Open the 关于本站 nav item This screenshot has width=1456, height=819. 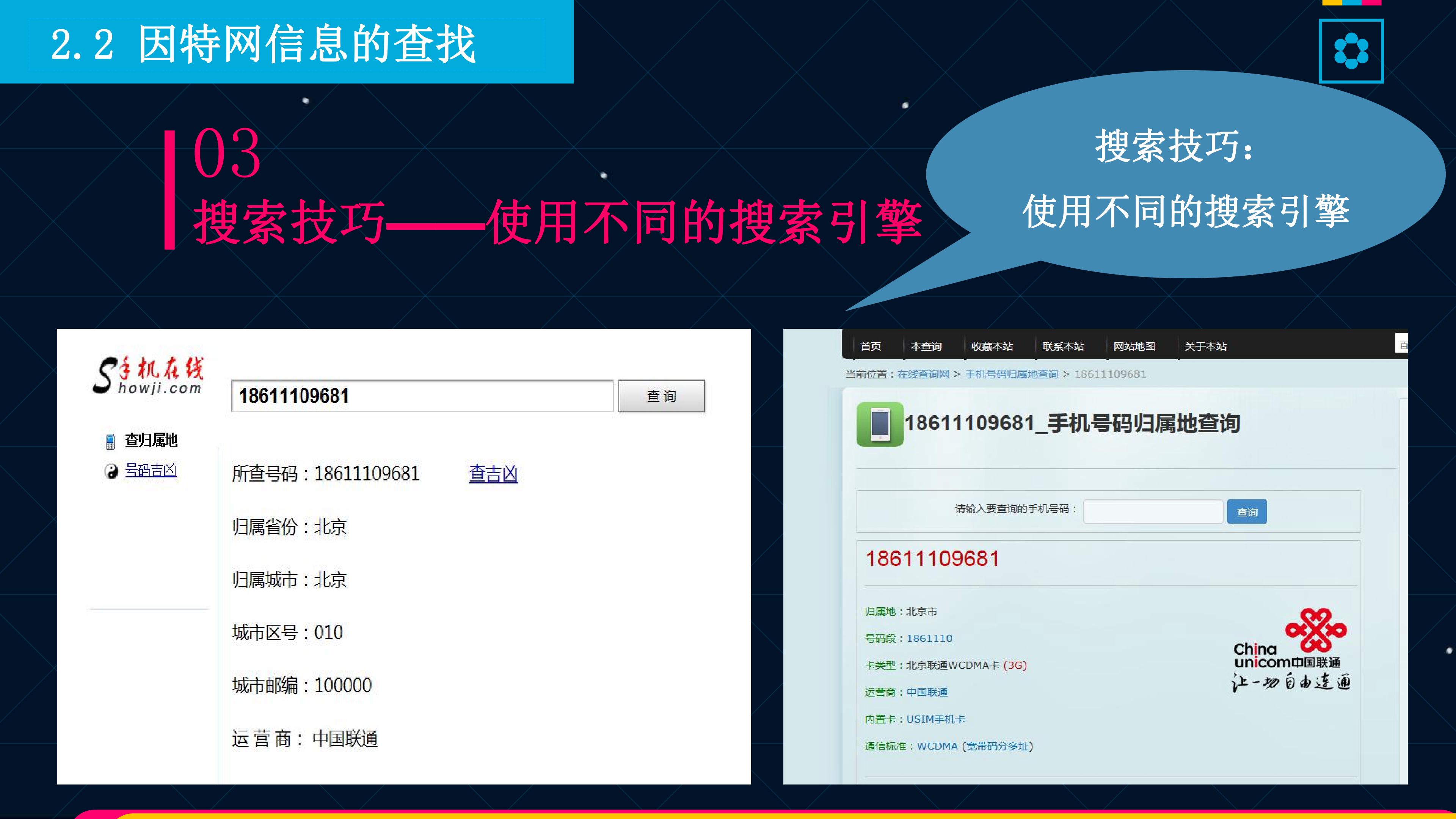point(1206,347)
